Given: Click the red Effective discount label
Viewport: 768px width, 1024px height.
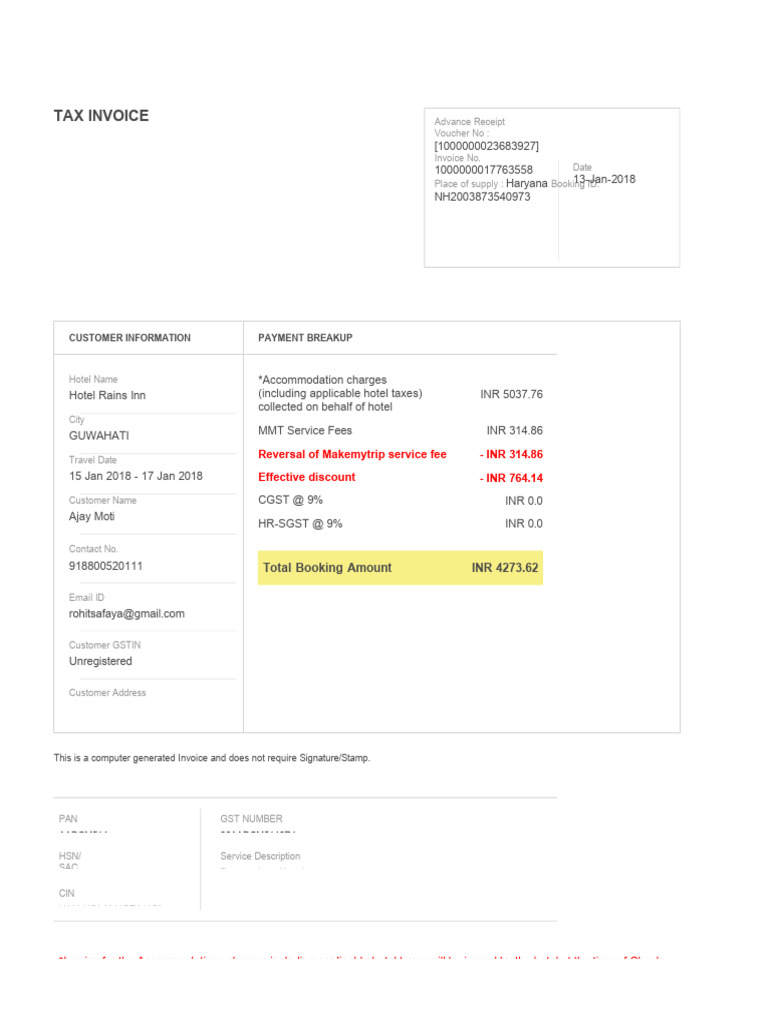Looking at the screenshot, I should pyautogui.click(x=306, y=477).
